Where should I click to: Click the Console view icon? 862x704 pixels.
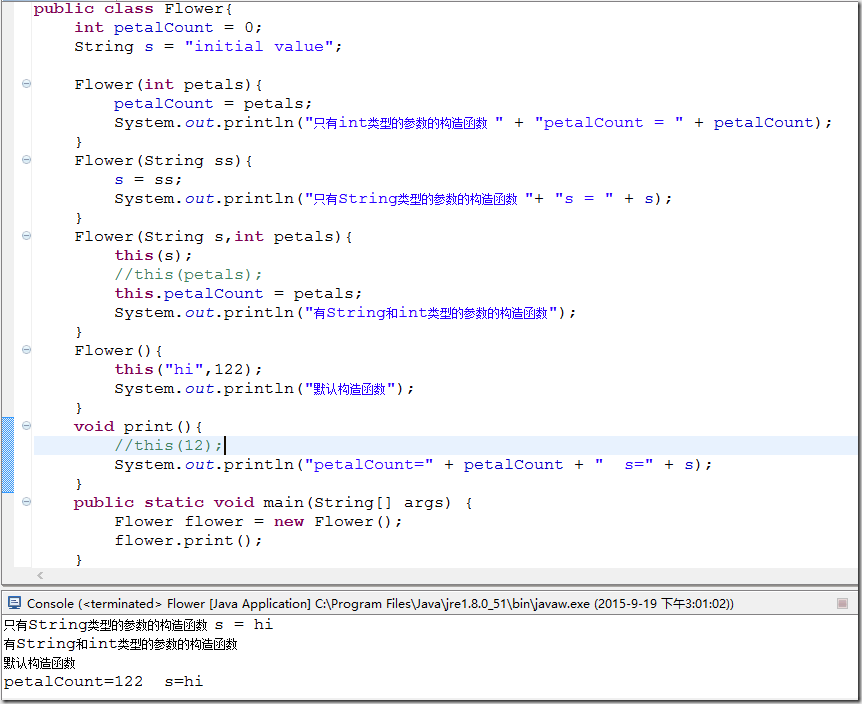[14, 603]
